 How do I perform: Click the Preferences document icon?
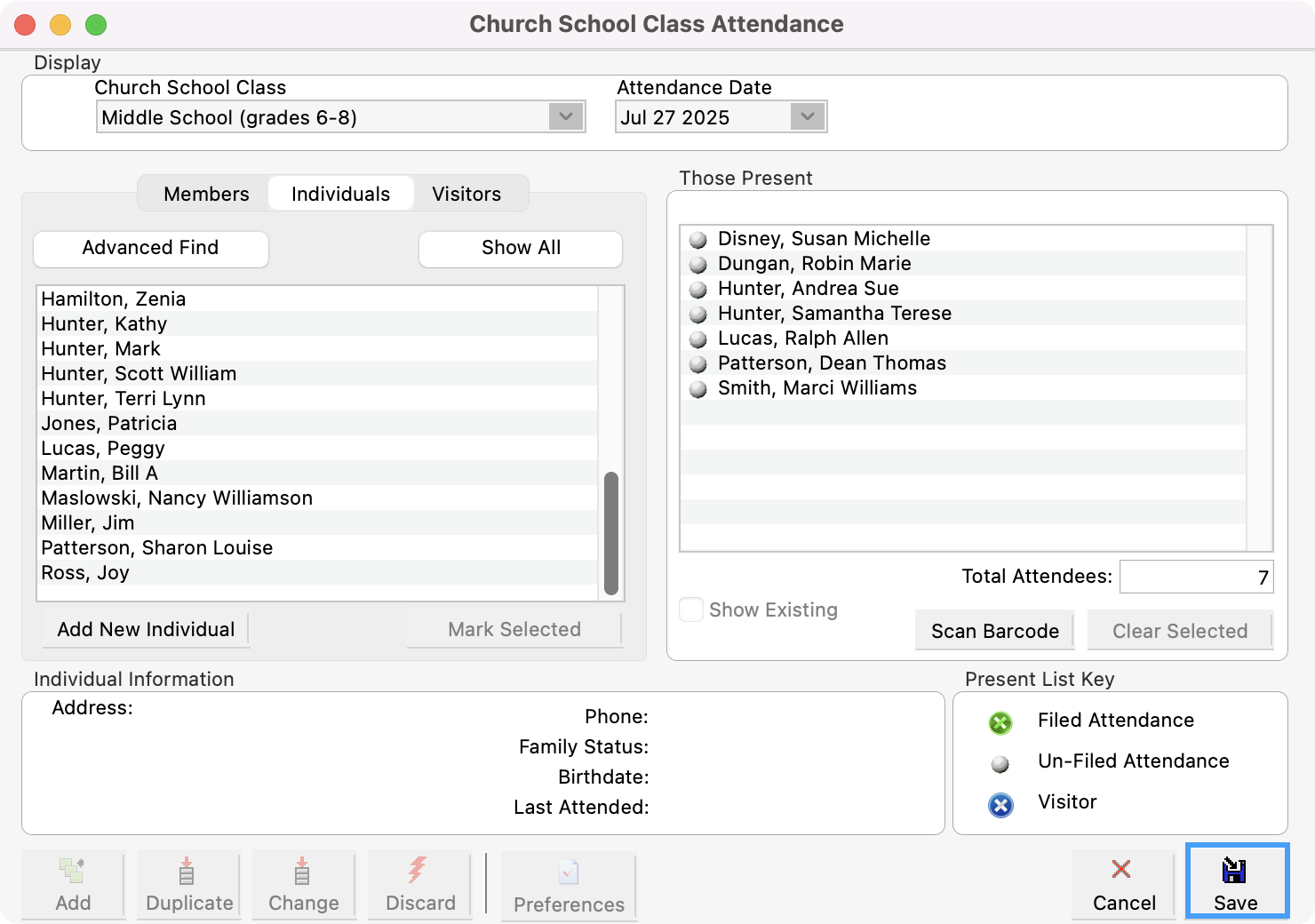pos(569,872)
